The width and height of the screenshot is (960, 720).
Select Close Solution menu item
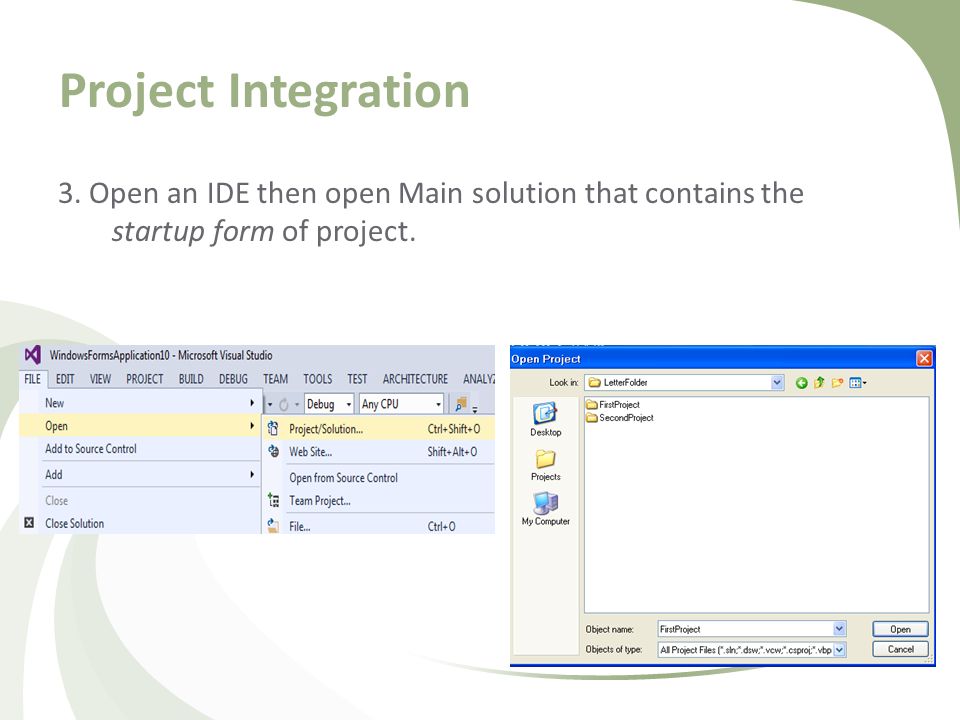coord(140,523)
